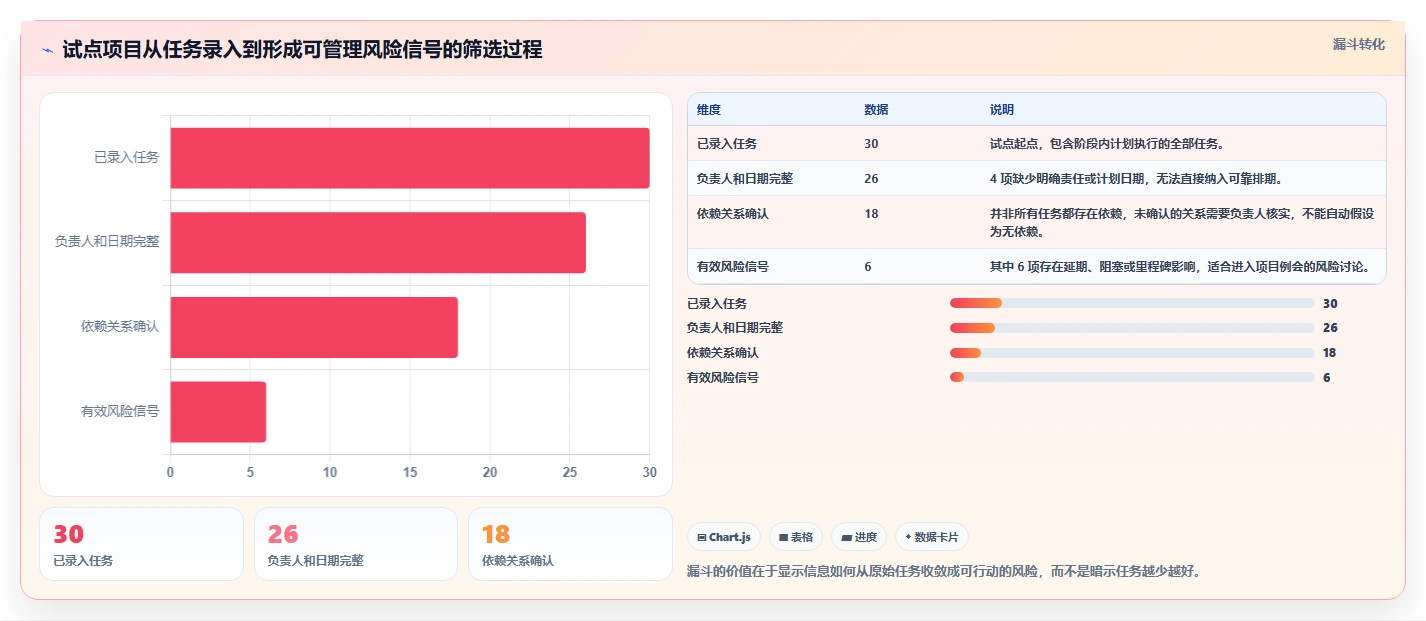Select the 进度 chip
This screenshot has height=621, width=1426.
click(859, 537)
